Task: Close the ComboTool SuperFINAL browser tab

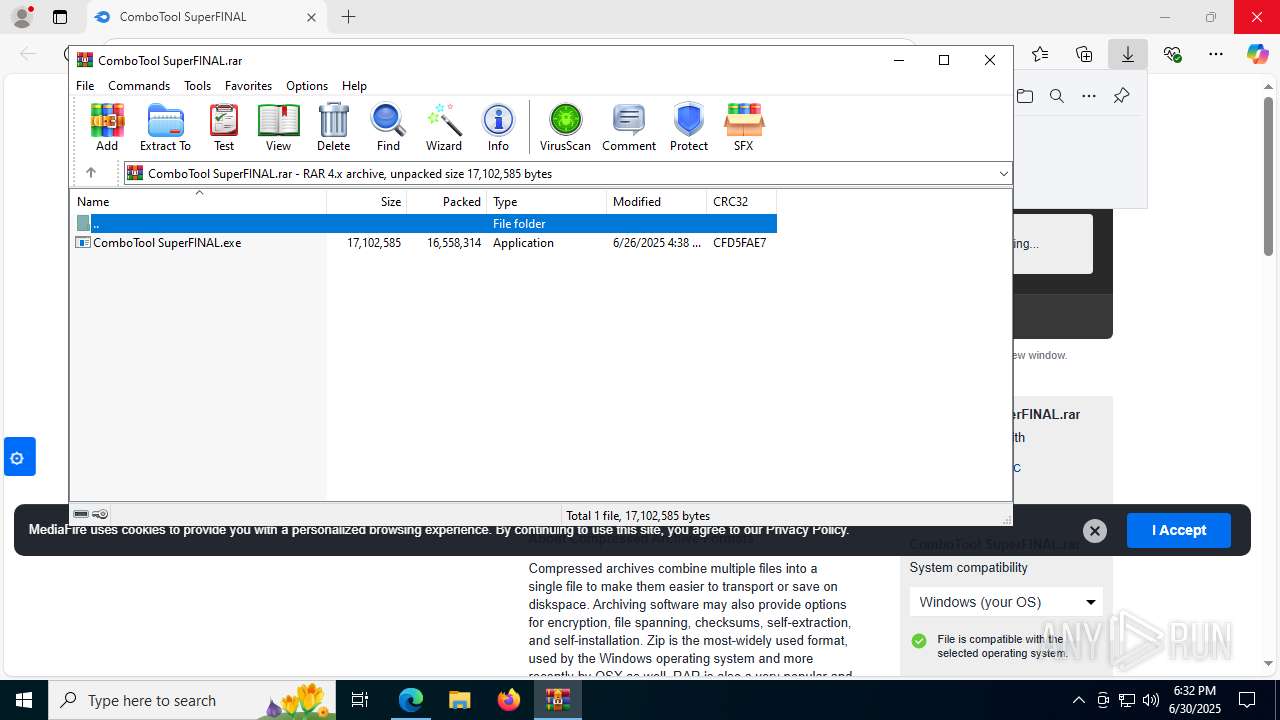Action: click(x=311, y=17)
